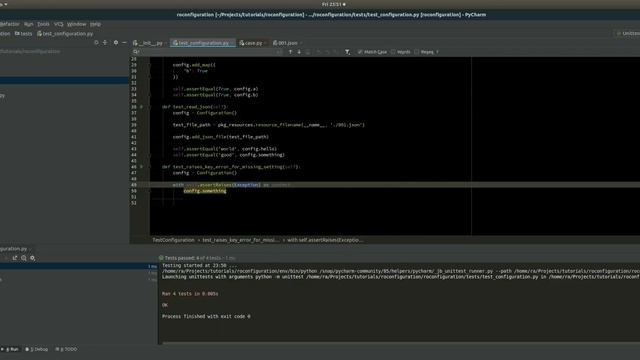Viewport: 640px width, 360px height.
Task: Click the tests folder icon in breadcrumb
Action: 17,33
